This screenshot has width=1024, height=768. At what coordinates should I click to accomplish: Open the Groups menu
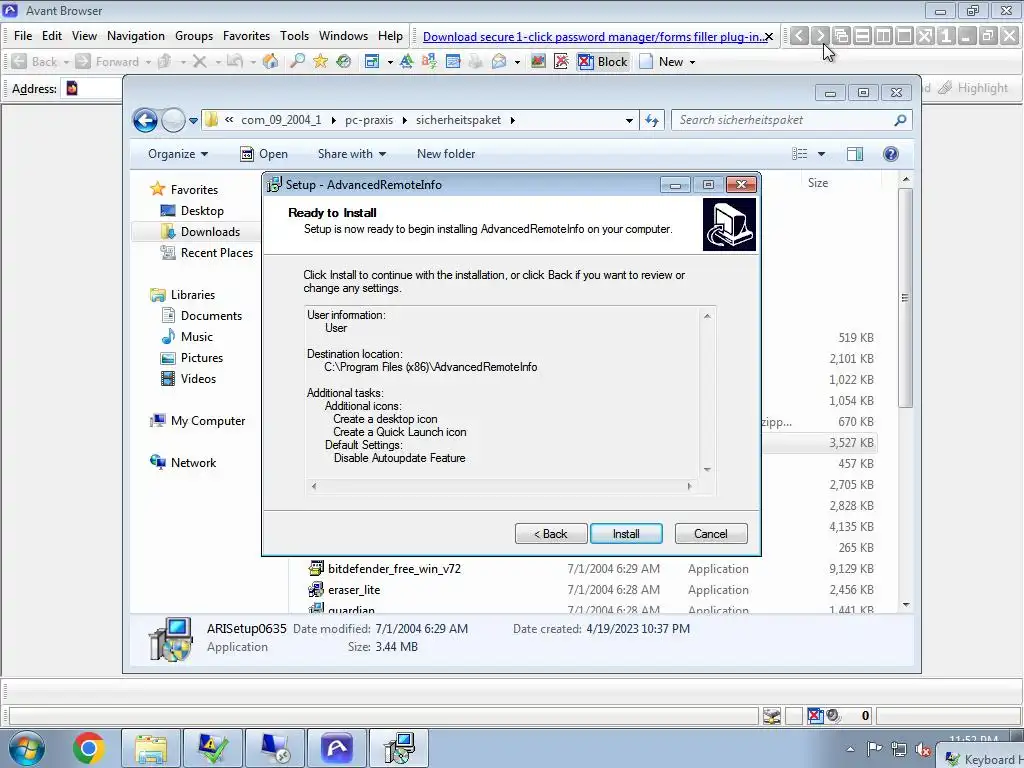(194, 36)
